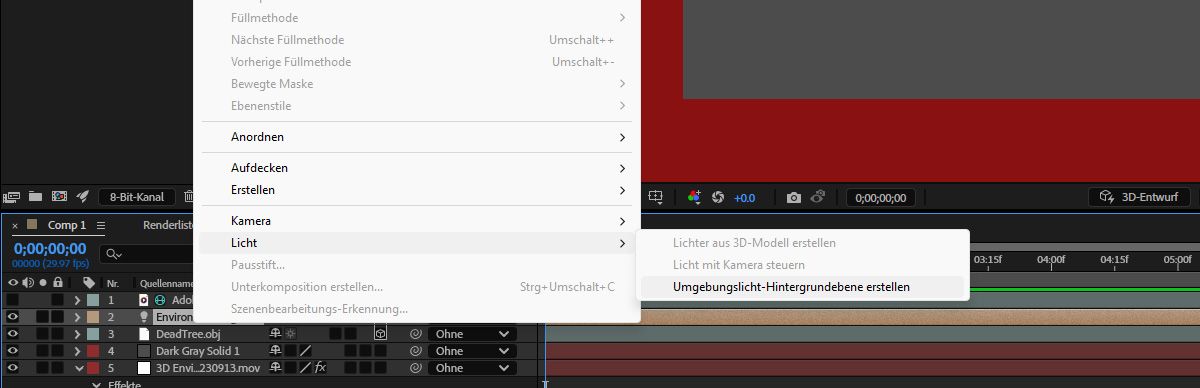Click the fx switch on 3D Envi mov layer

point(320,368)
